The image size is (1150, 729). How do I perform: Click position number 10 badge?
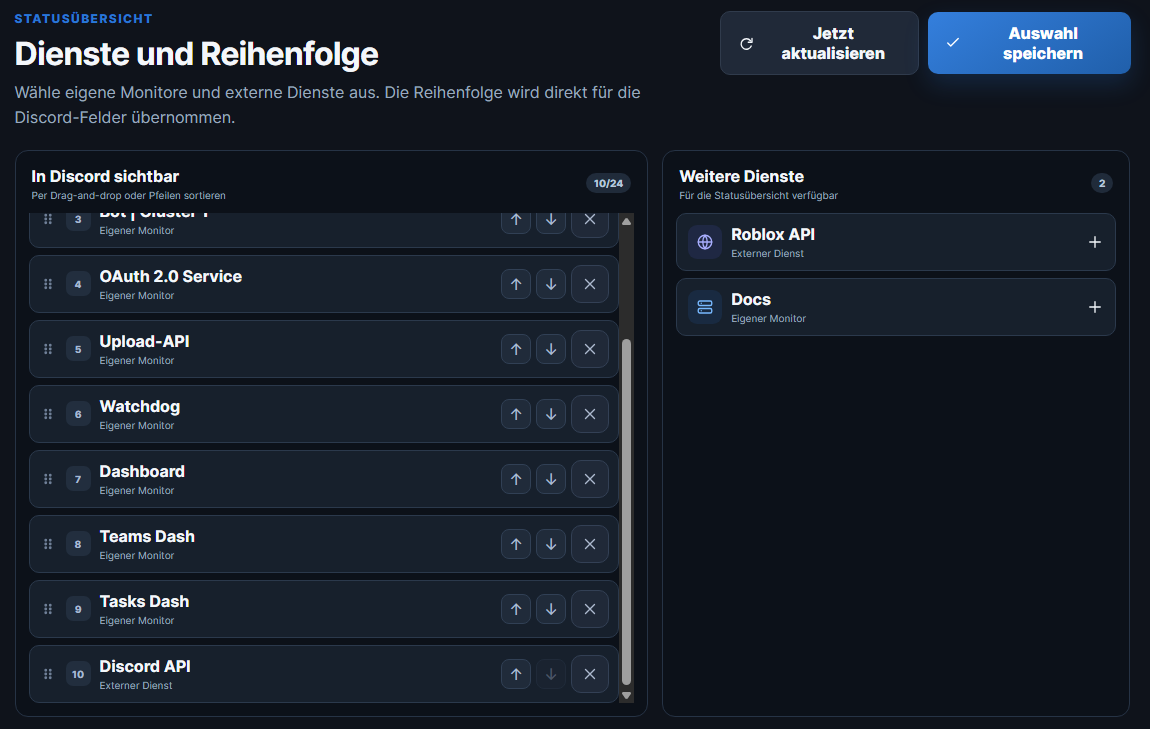[78, 675]
